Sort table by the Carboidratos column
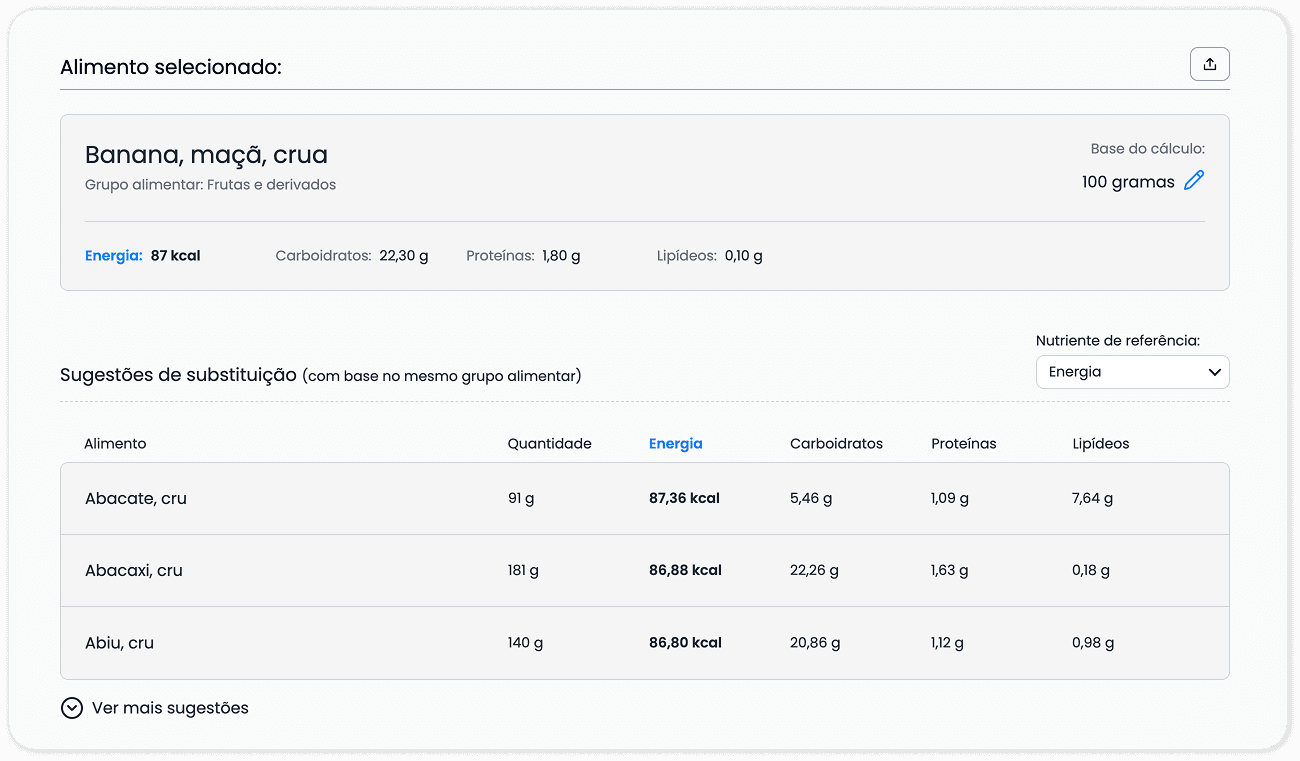The height and width of the screenshot is (761, 1300). point(836,443)
